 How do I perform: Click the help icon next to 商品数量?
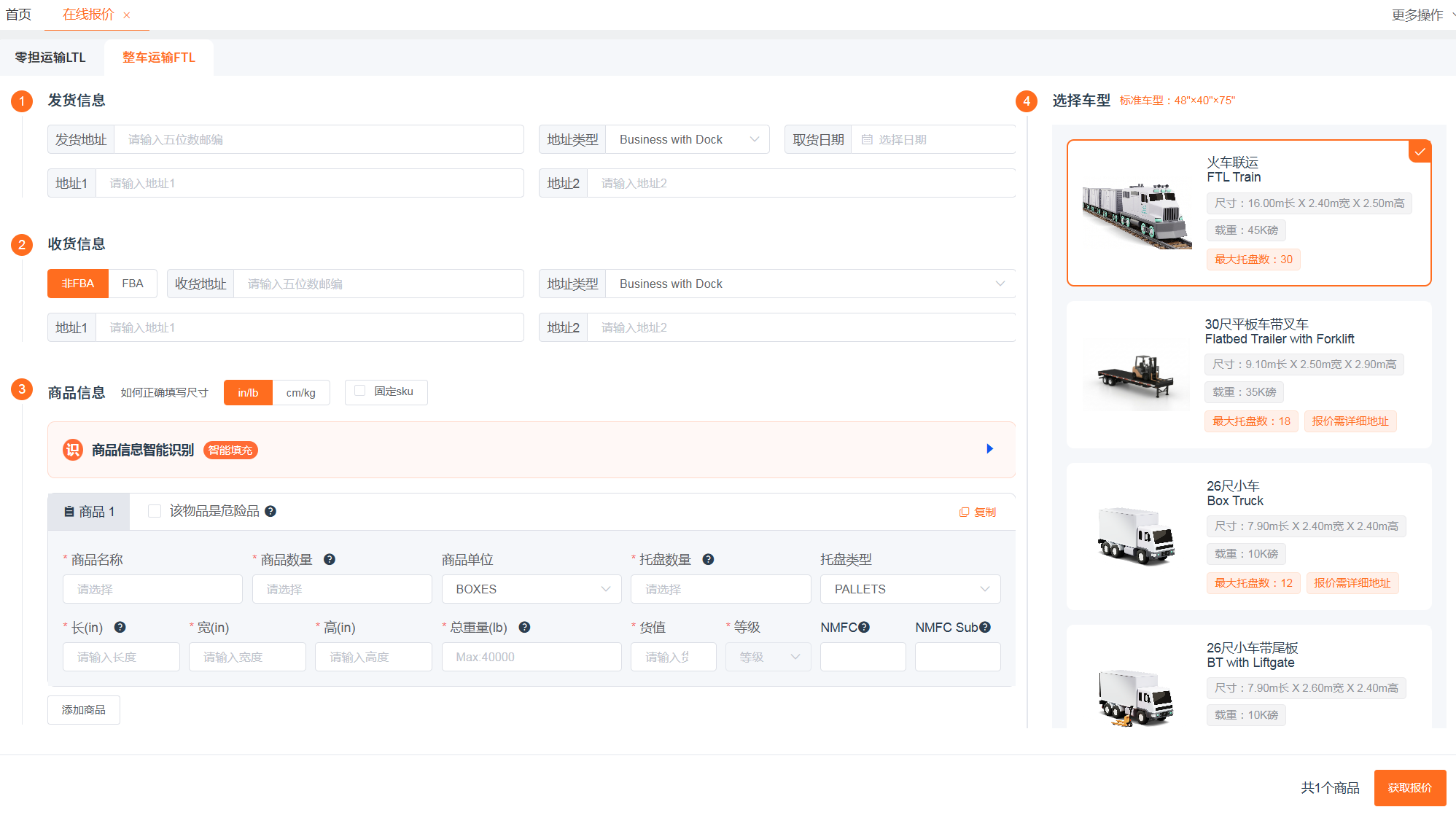(x=330, y=559)
